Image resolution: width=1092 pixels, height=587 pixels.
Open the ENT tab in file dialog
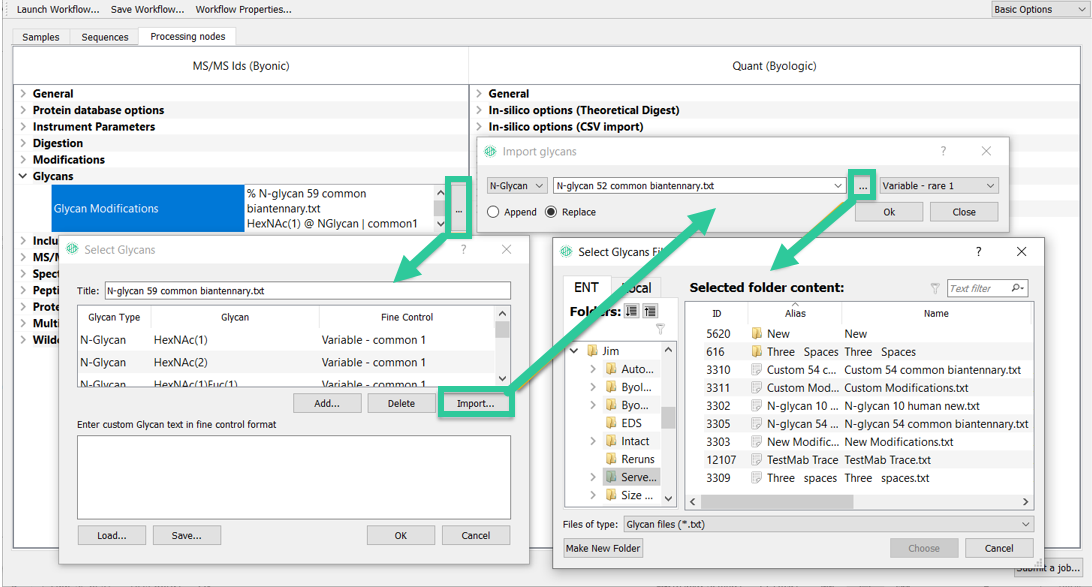pyautogui.click(x=586, y=288)
